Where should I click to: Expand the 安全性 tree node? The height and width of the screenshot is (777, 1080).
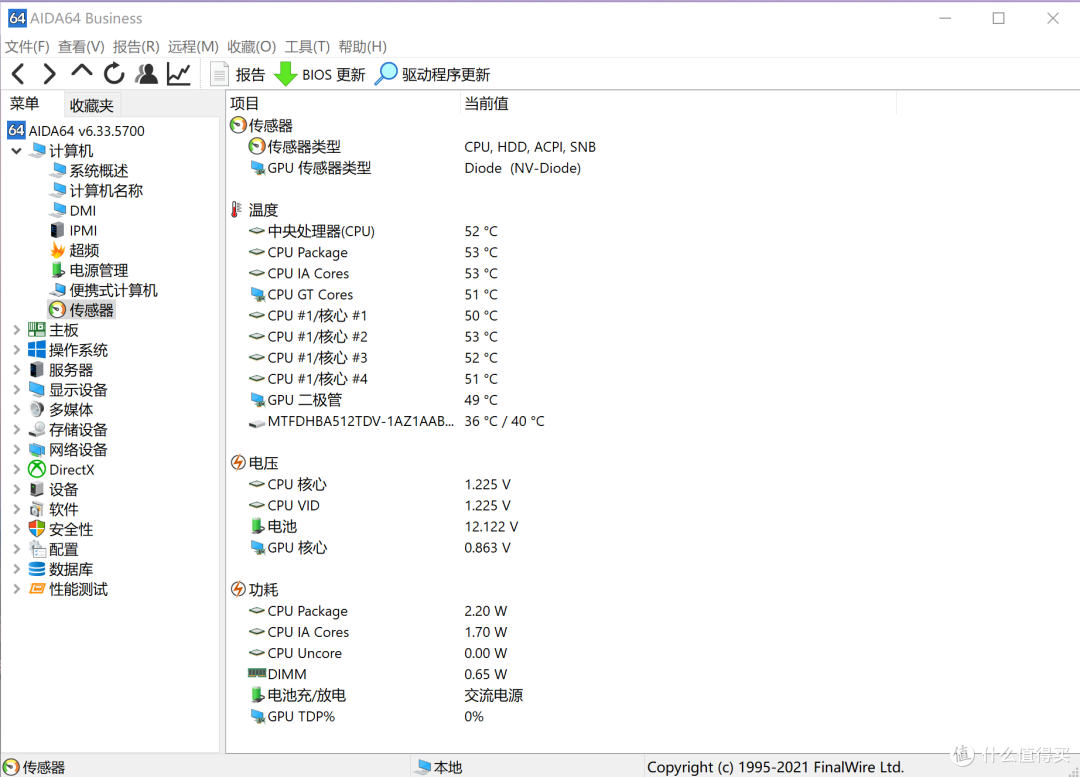[17, 530]
